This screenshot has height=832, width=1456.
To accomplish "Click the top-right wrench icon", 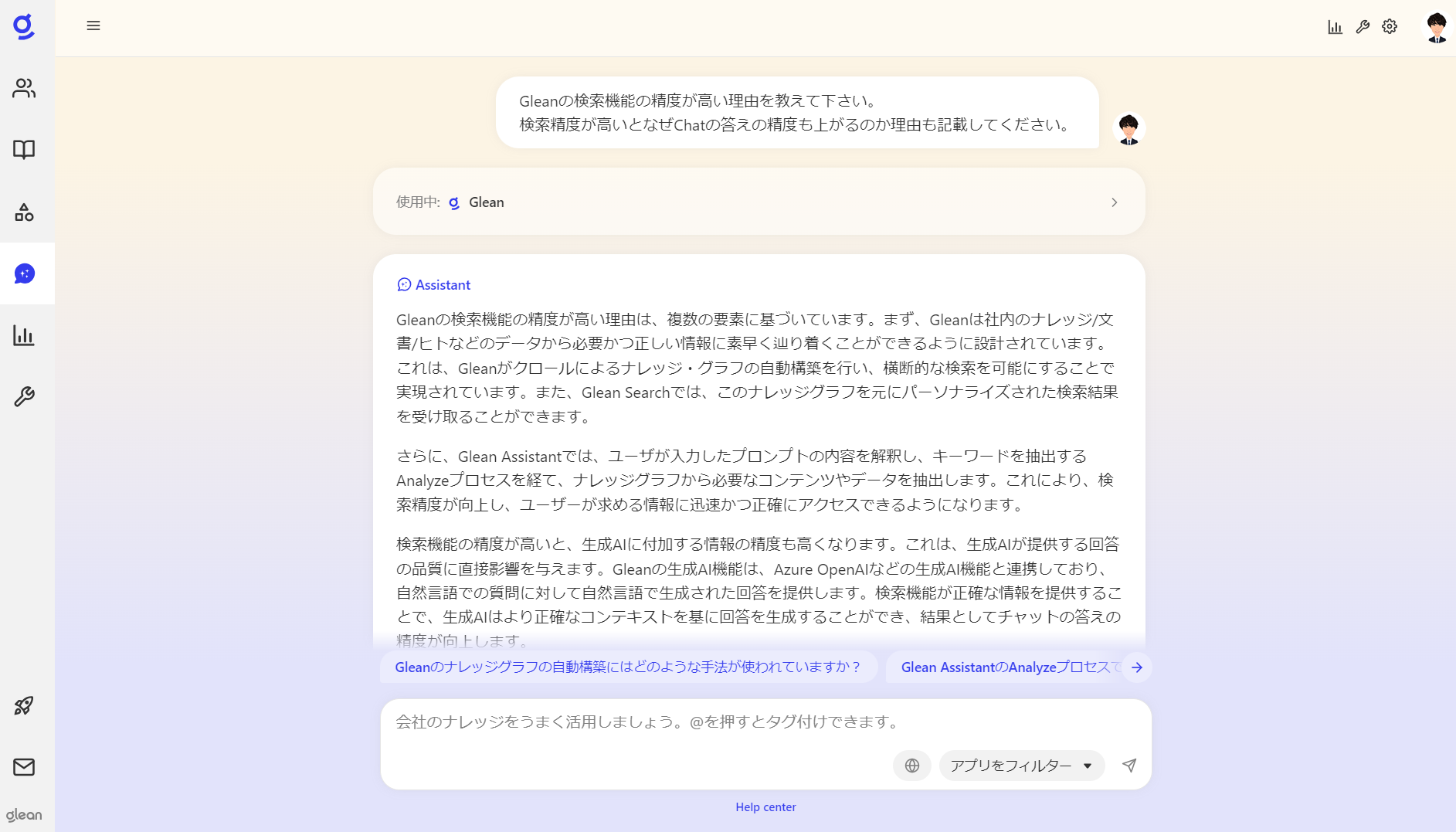I will [x=1363, y=27].
